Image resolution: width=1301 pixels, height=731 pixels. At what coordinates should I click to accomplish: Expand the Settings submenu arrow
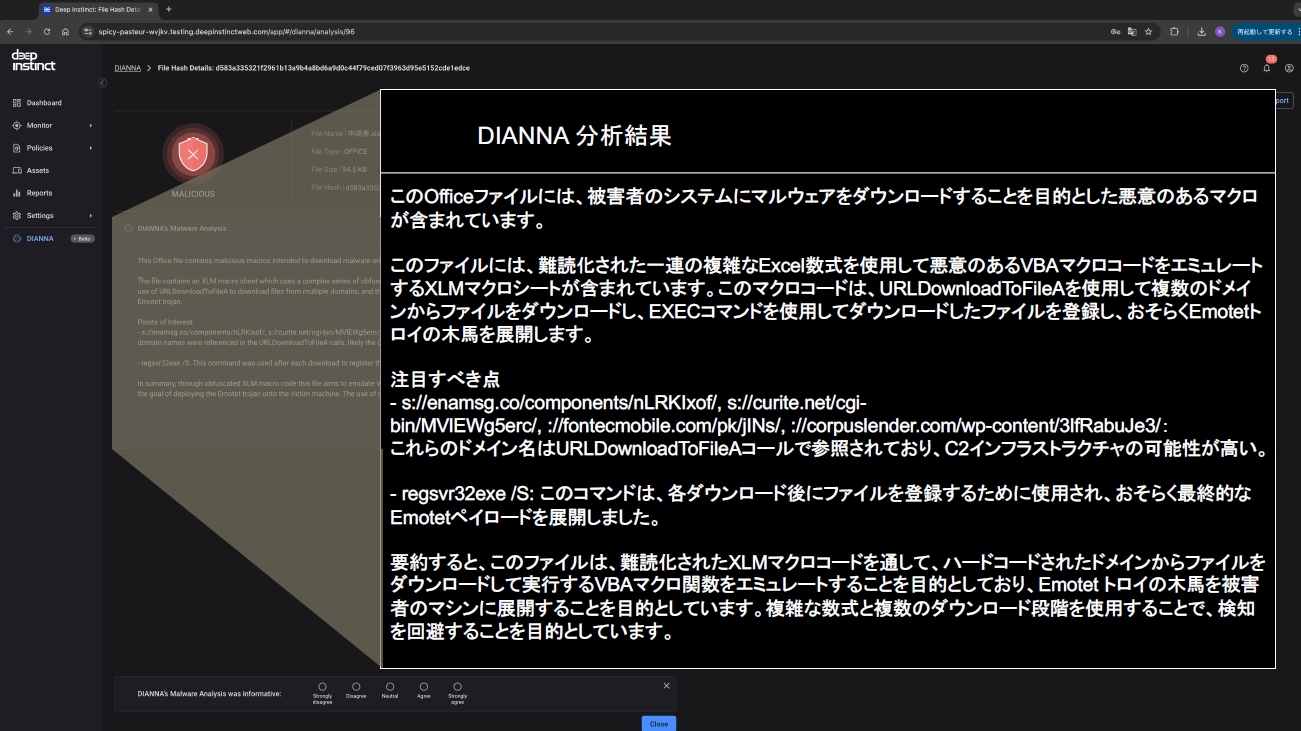(x=90, y=216)
